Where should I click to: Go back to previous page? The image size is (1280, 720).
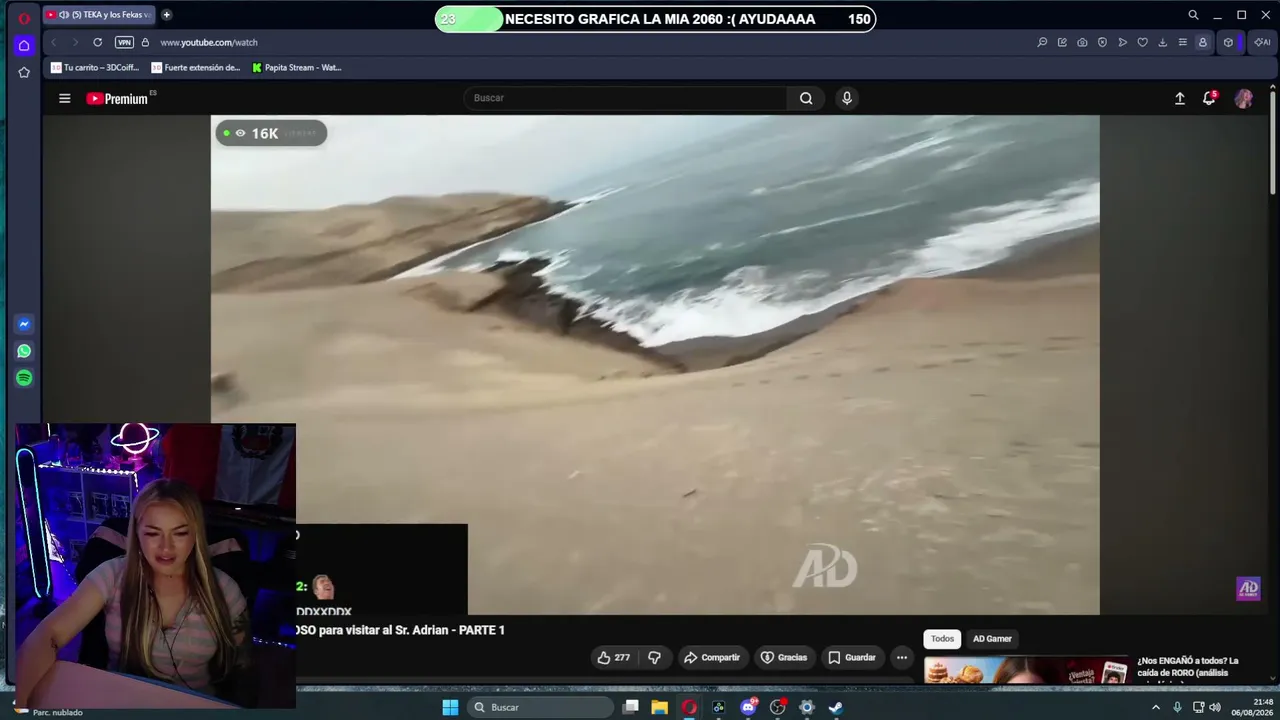point(54,42)
